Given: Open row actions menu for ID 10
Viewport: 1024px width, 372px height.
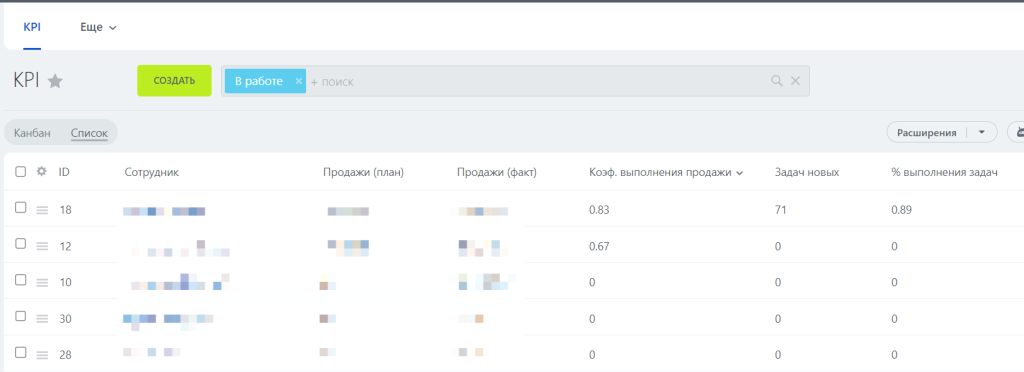Looking at the screenshot, I should 42,283.
